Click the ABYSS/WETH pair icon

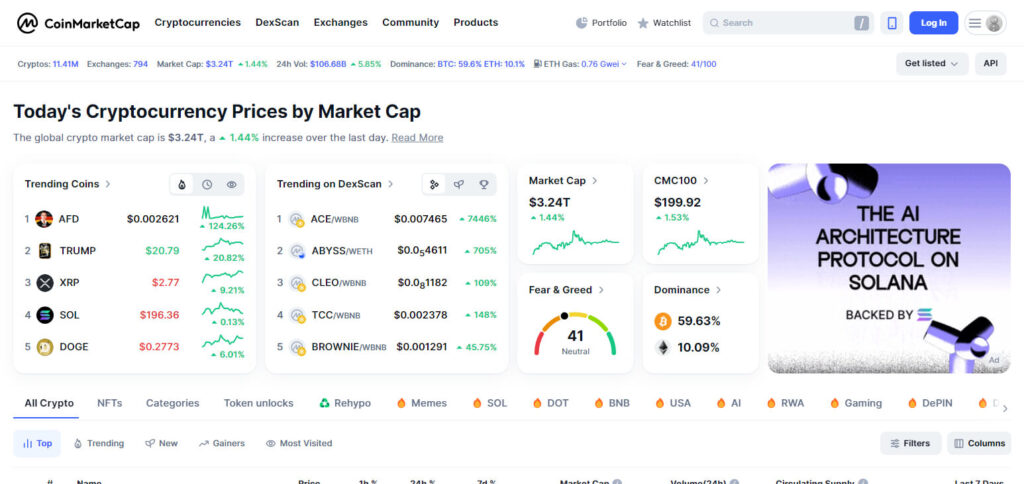coord(298,251)
